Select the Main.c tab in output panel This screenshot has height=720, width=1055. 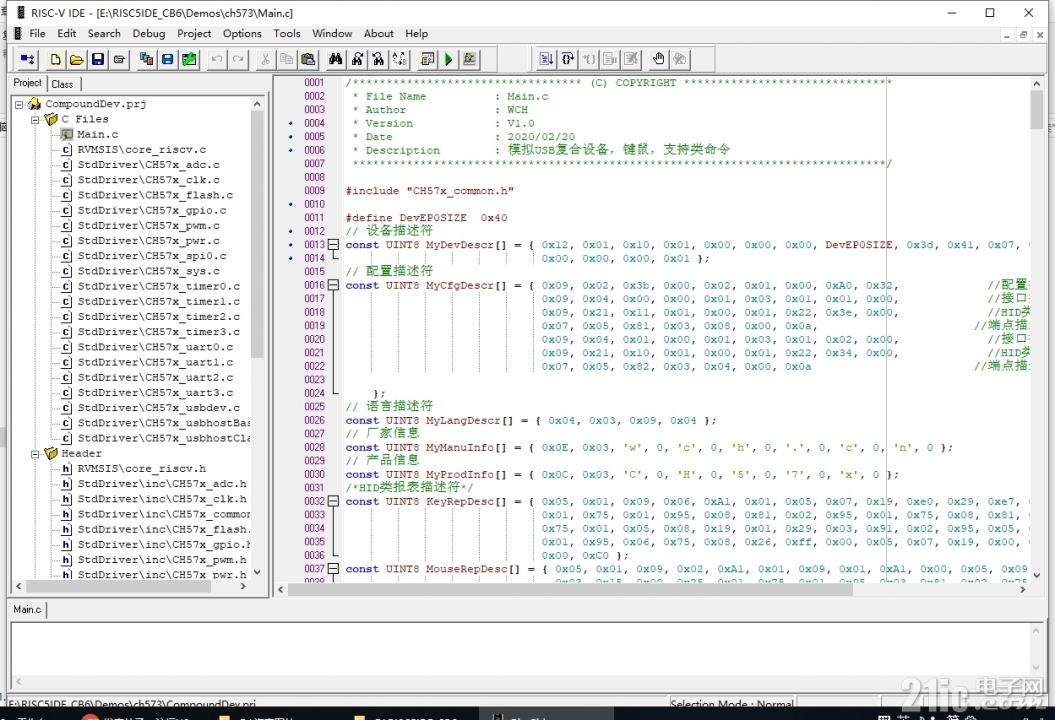[x=27, y=610]
